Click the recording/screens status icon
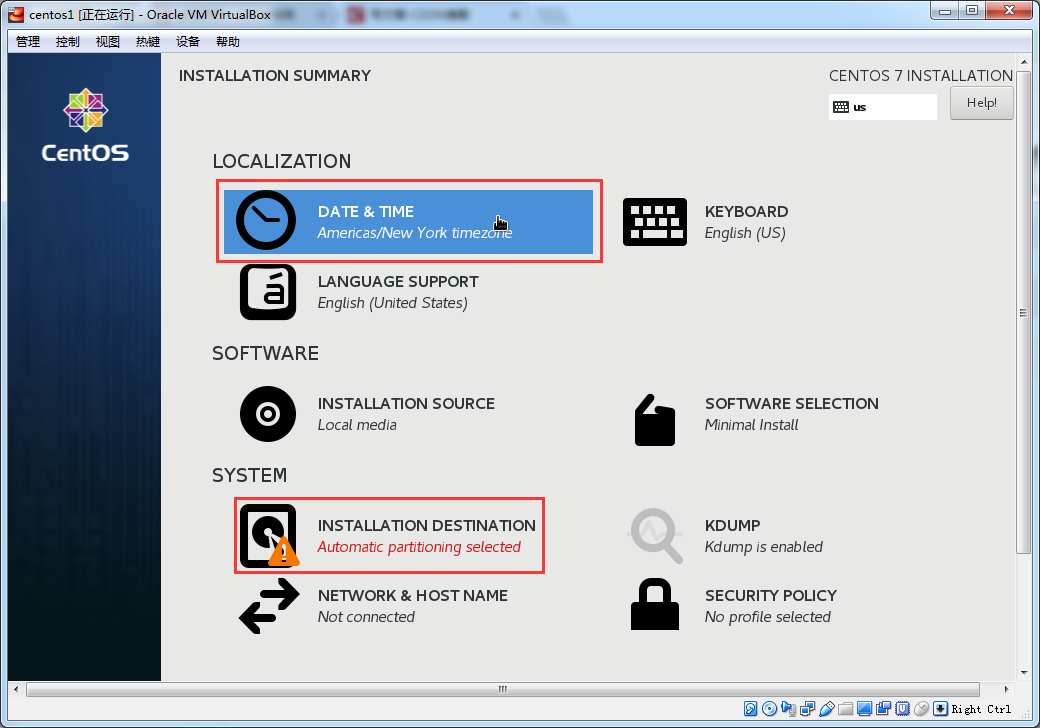Viewport: 1040px width, 728px height. click(883, 709)
